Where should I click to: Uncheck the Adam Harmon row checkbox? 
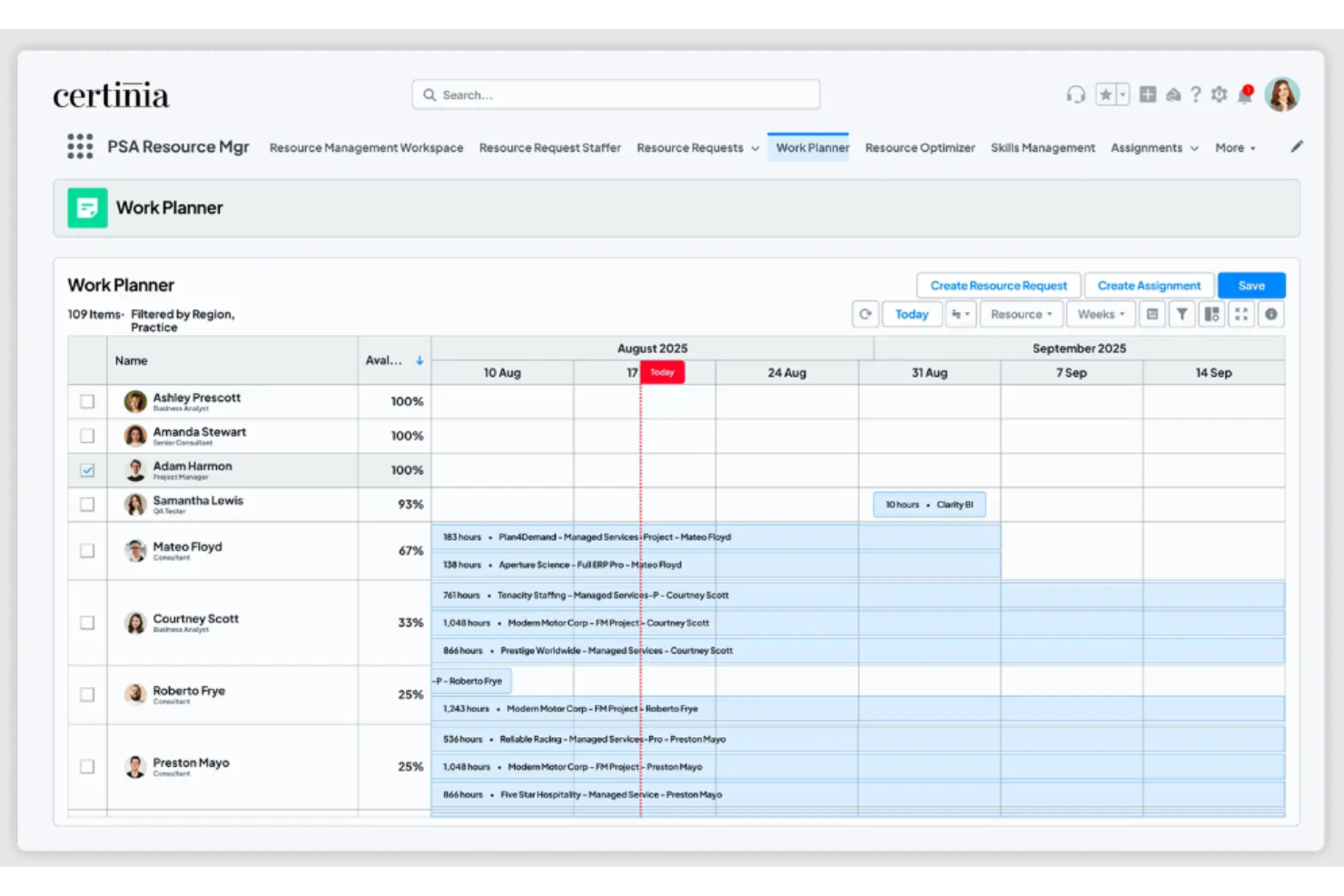(x=87, y=470)
